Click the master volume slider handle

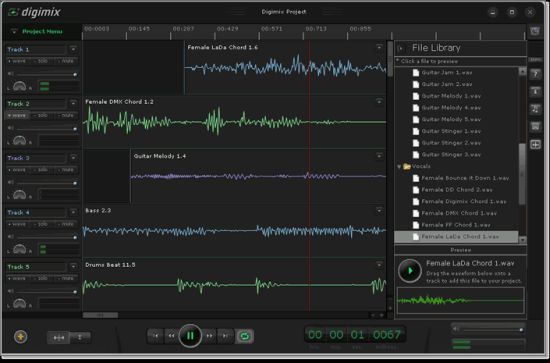[x=521, y=329]
